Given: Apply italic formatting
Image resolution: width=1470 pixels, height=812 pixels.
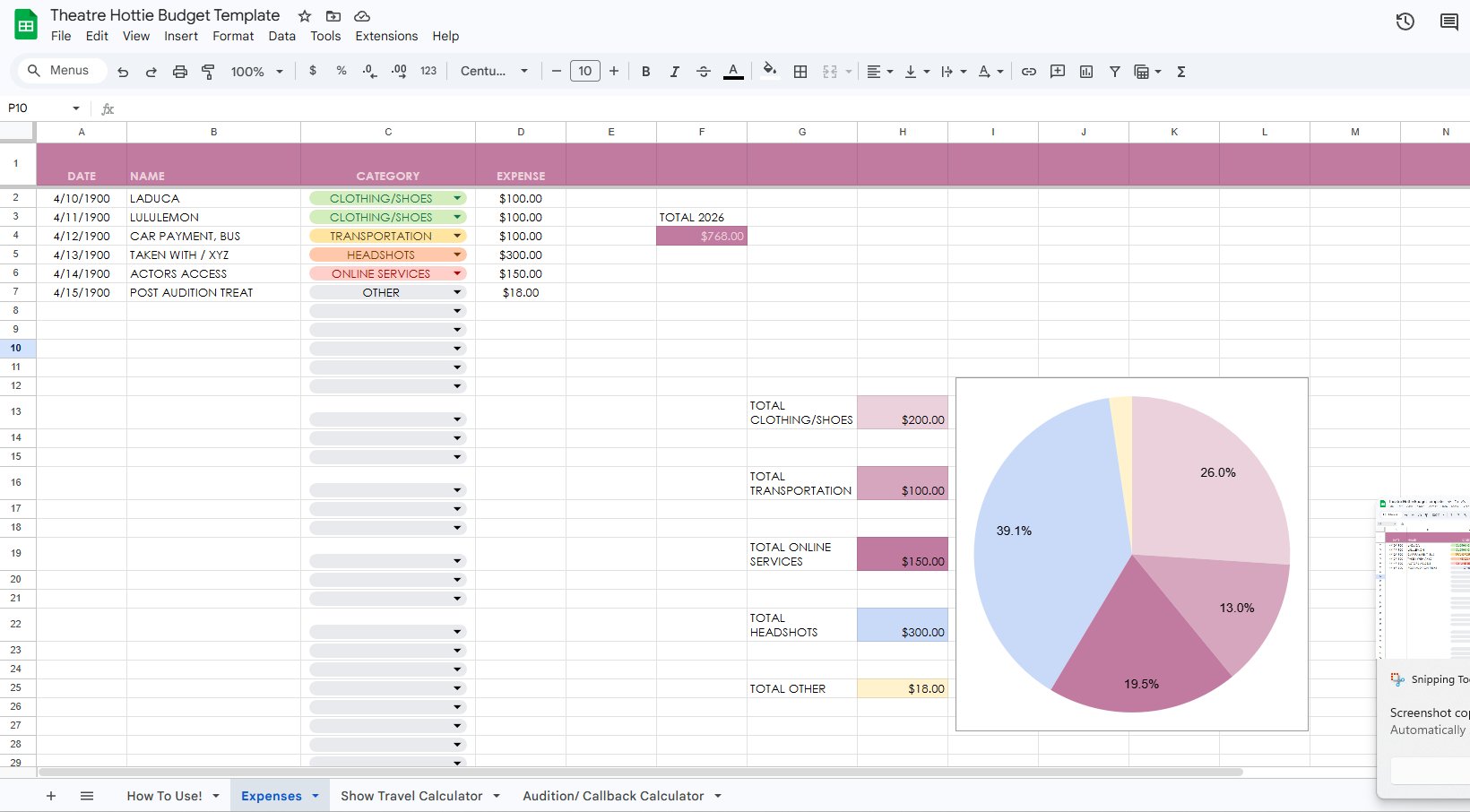Looking at the screenshot, I should (674, 71).
